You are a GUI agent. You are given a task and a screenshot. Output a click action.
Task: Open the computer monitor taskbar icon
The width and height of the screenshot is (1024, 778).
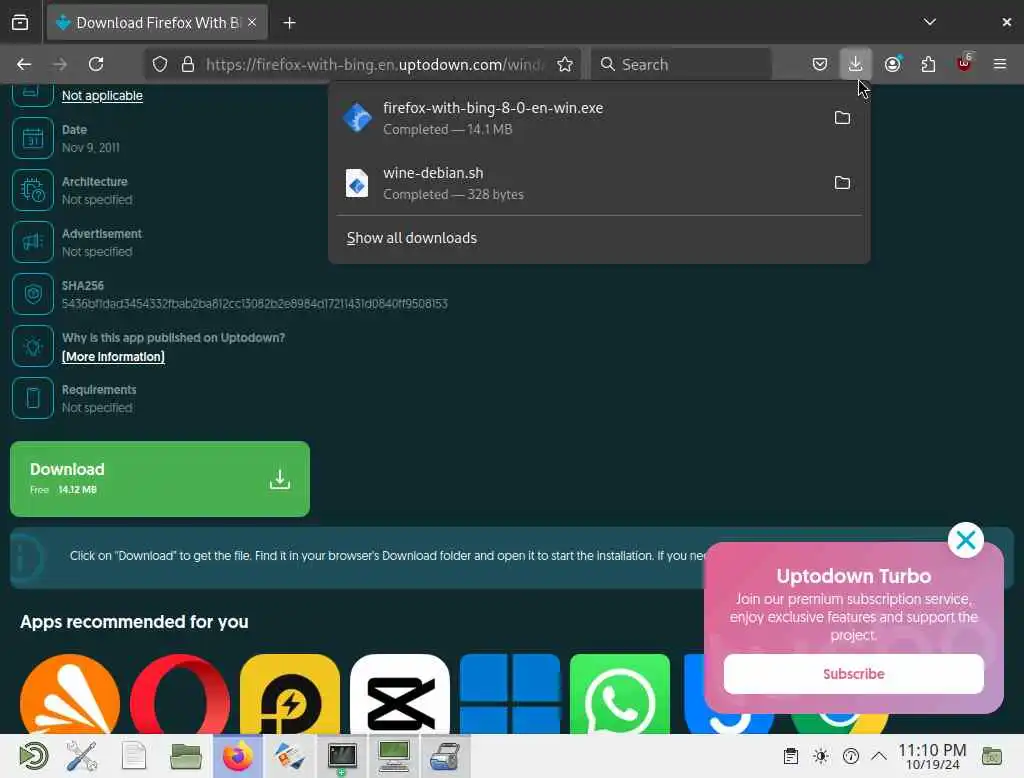pos(394,756)
